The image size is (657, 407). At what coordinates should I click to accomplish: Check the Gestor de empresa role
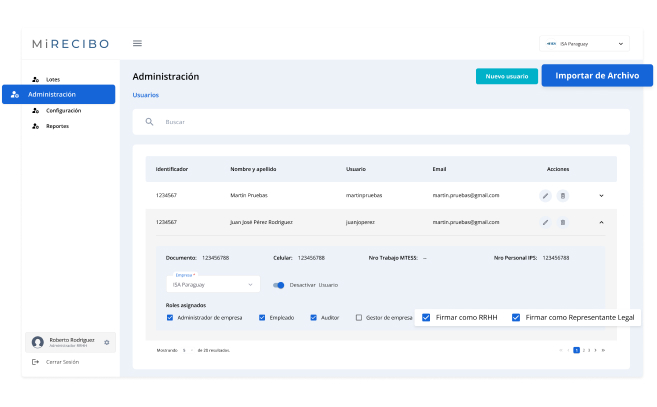(x=360, y=318)
